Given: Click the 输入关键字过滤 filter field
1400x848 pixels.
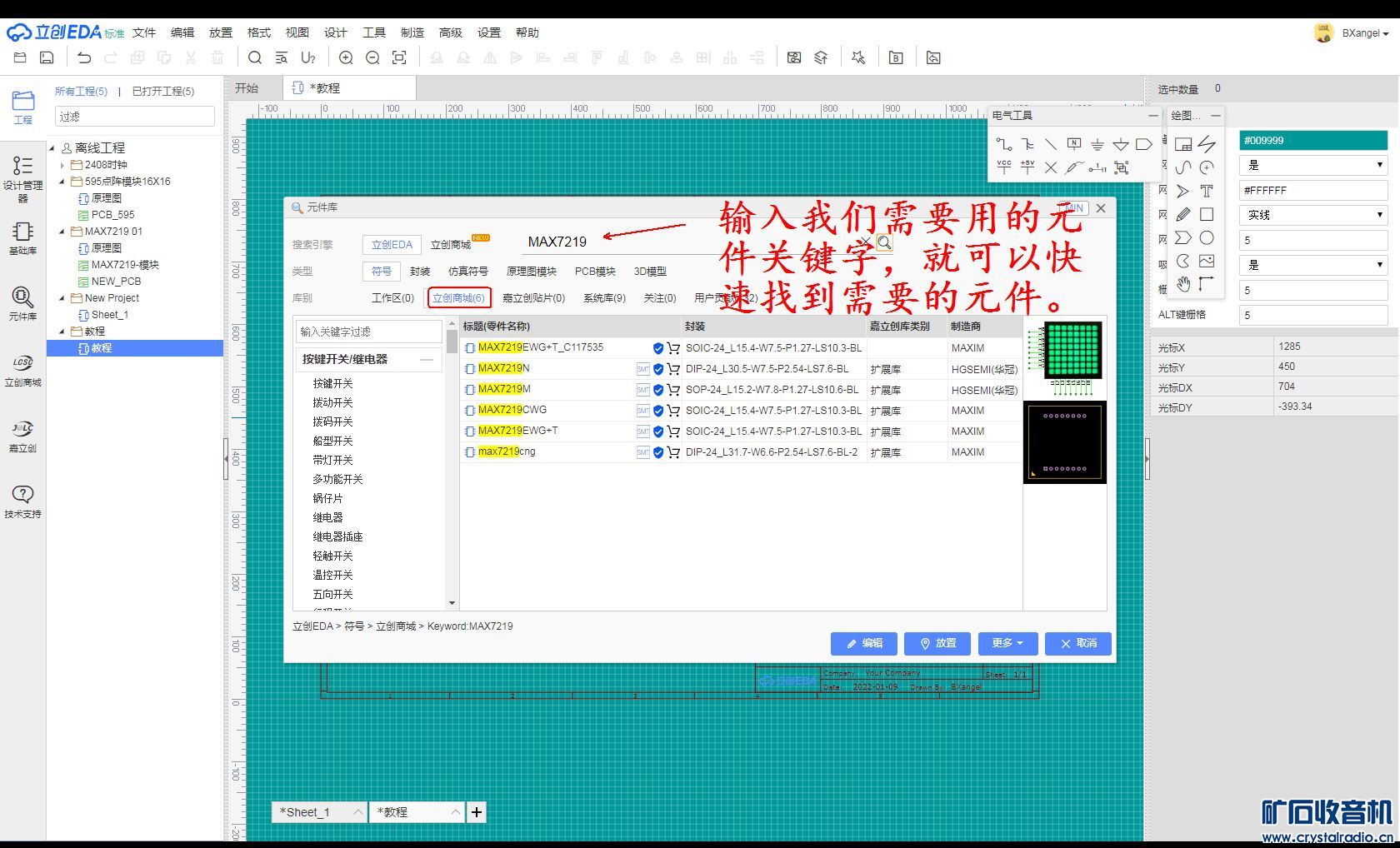Looking at the screenshot, I should click(368, 332).
